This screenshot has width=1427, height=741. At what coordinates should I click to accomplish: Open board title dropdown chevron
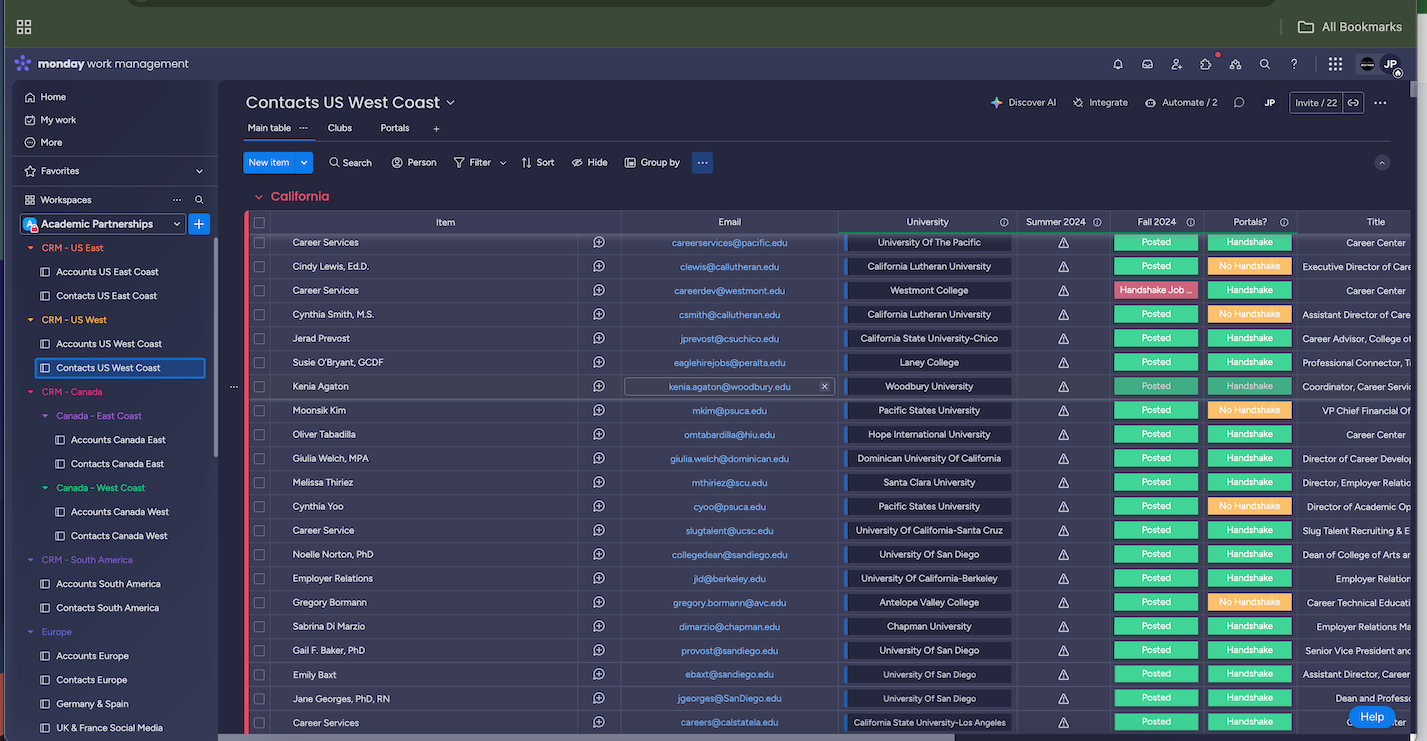coord(451,103)
